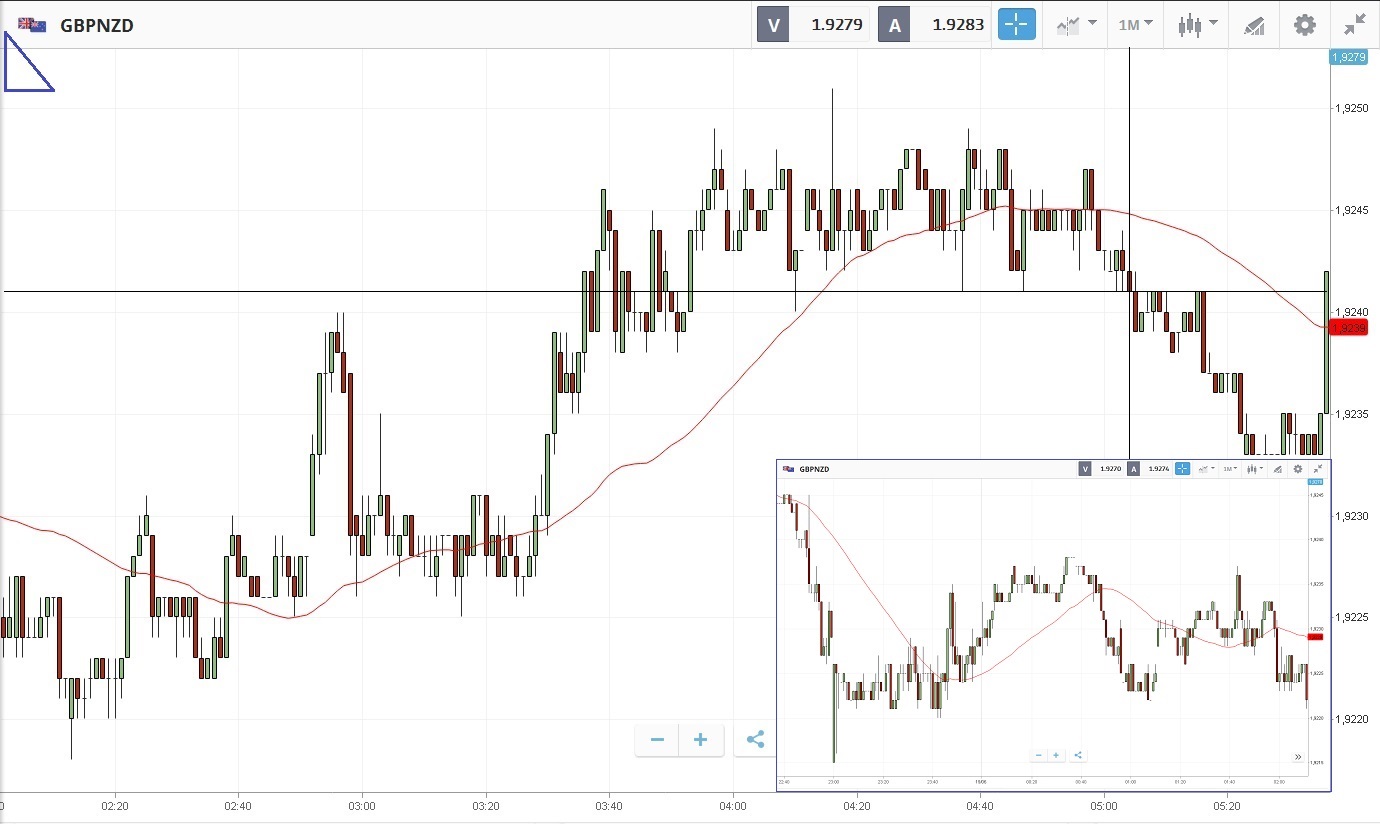Viewport: 1380px width, 824px height.
Task: Toggle the blue crosshair tool in main toolbar
Action: click(1016, 25)
